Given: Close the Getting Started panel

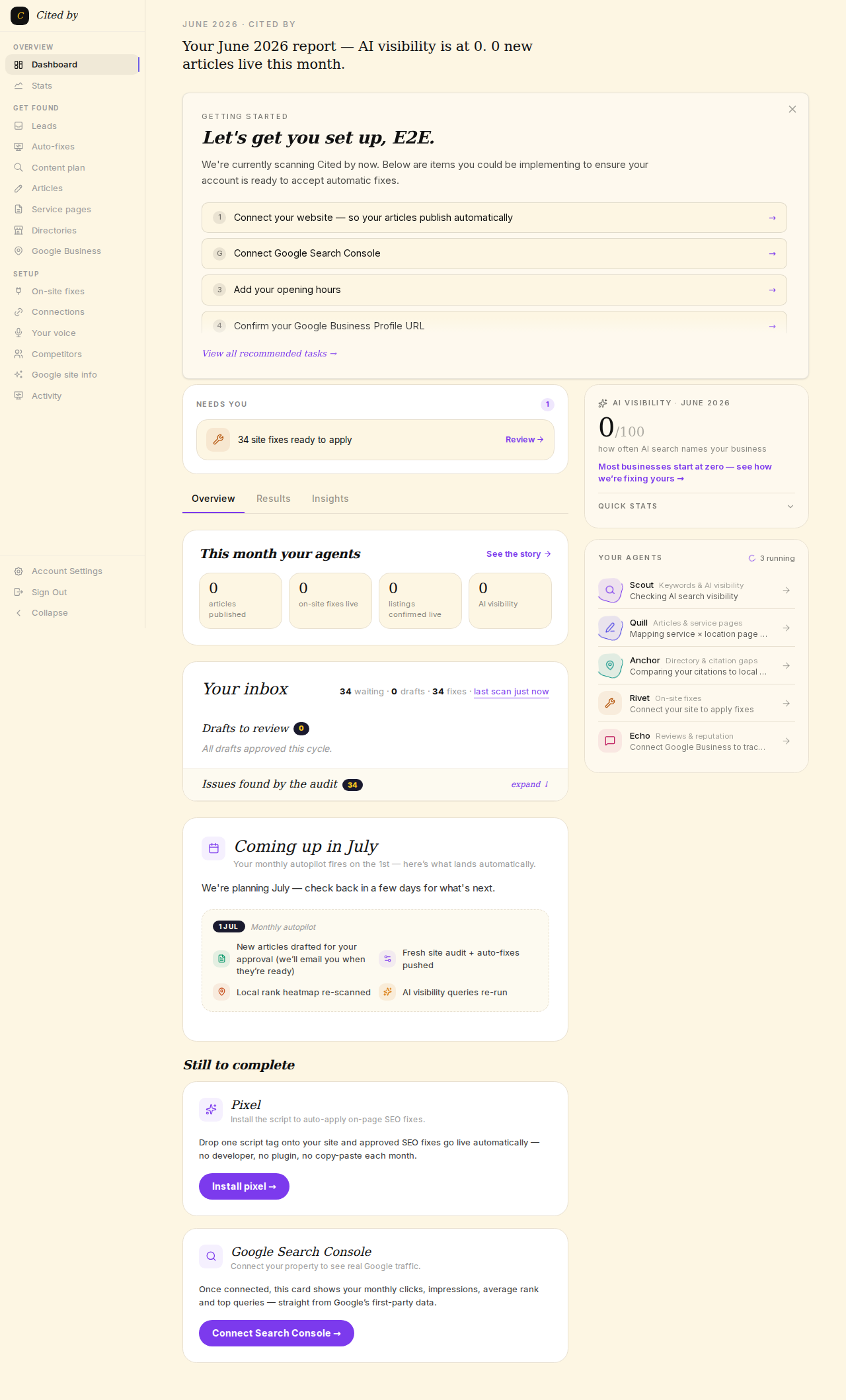Looking at the screenshot, I should coord(792,109).
